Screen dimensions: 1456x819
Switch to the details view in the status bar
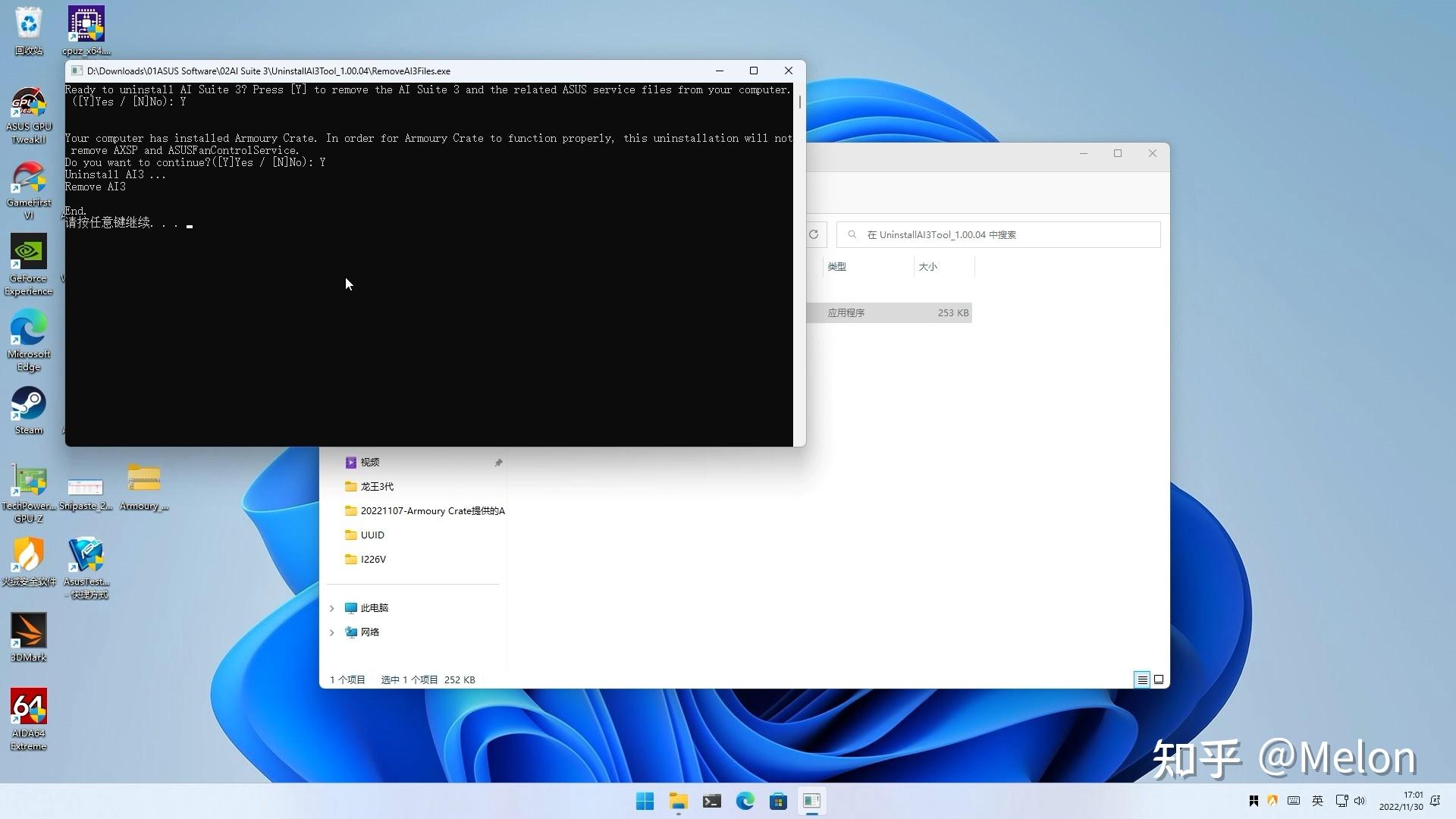click(x=1142, y=679)
